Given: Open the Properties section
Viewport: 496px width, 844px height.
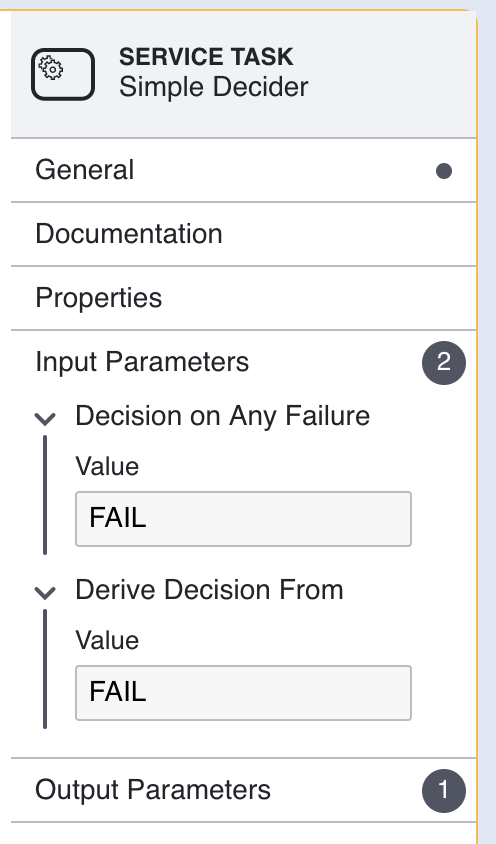Looking at the screenshot, I should click(x=243, y=298).
